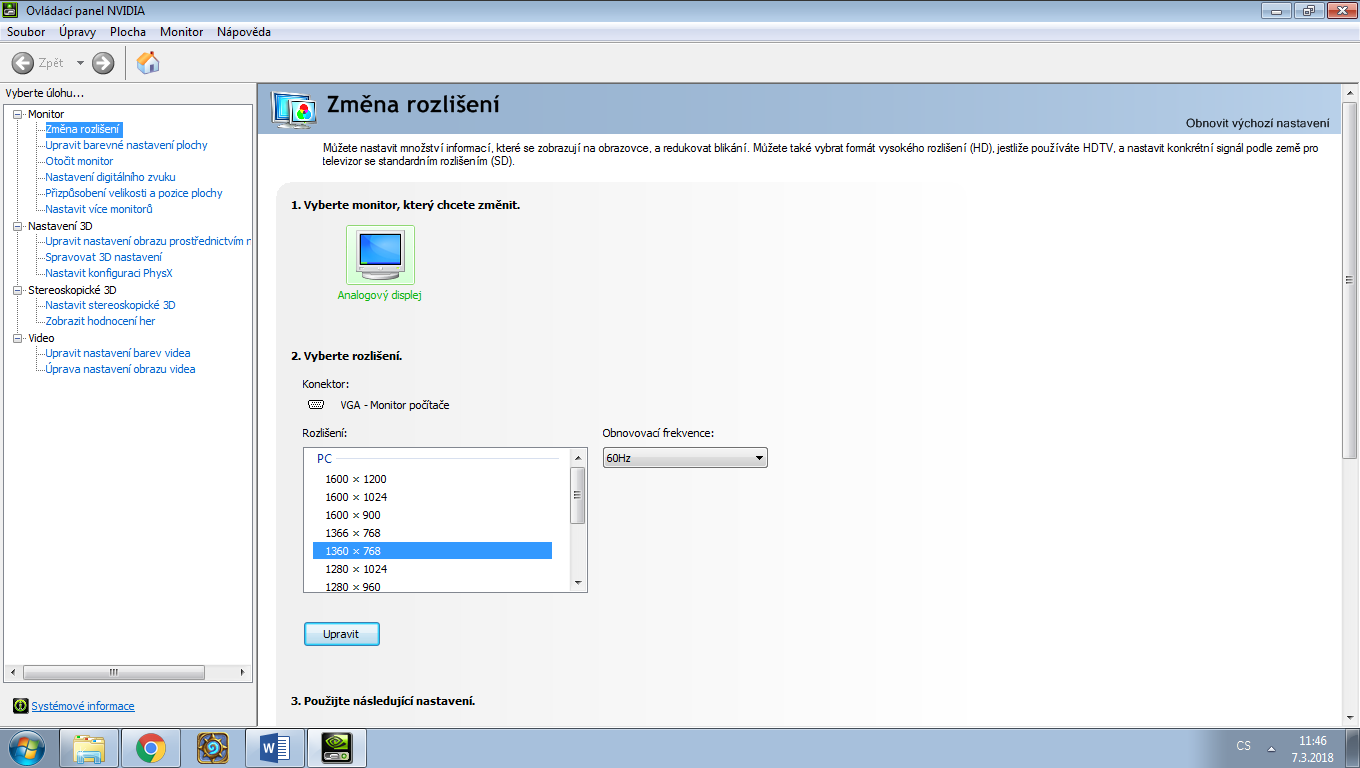Image resolution: width=1360 pixels, height=768 pixels.
Task: Click the Změna rozlišení header monitor icon
Action: click(x=293, y=109)
